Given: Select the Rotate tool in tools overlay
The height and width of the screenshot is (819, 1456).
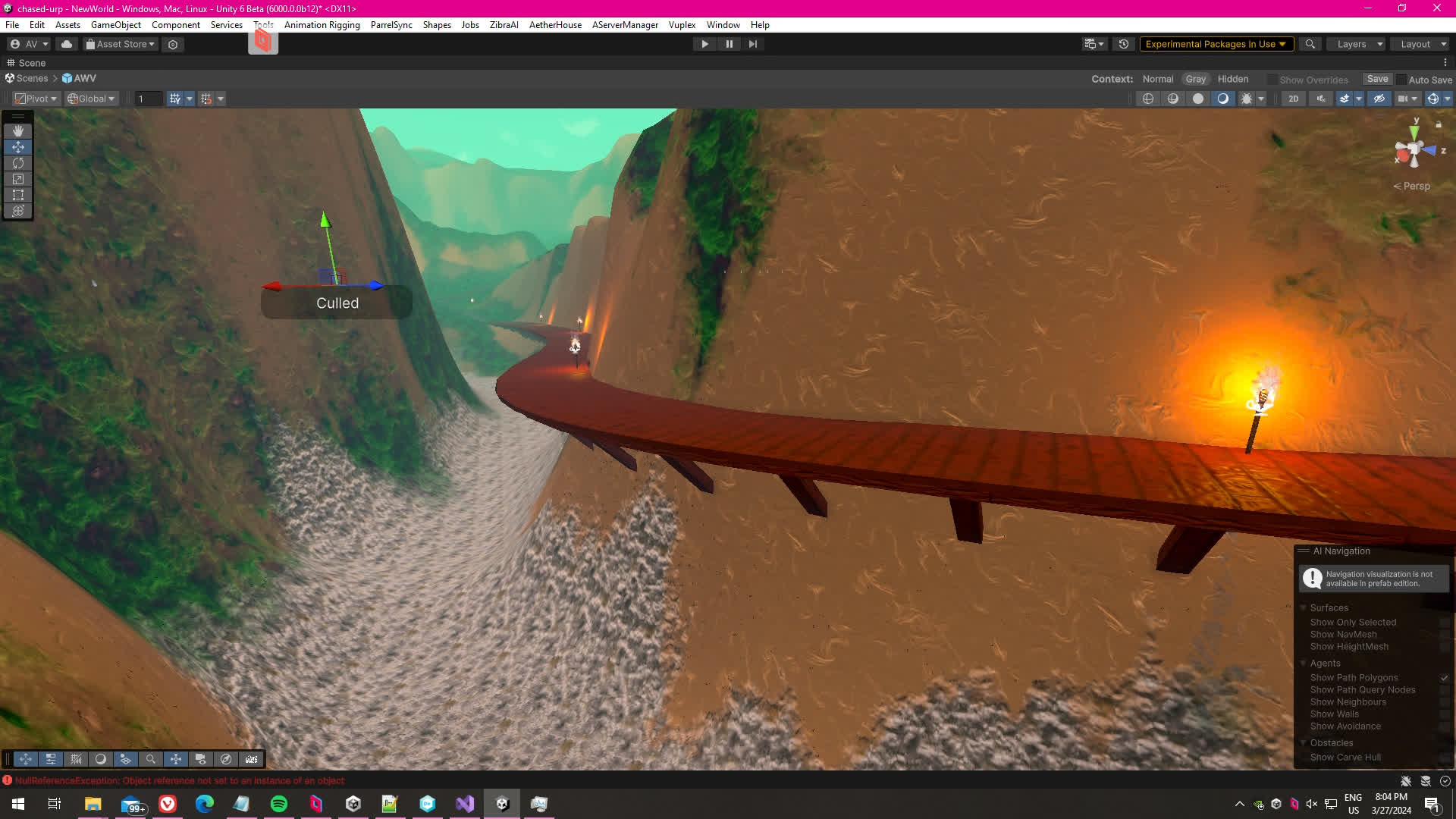Looking at the screenshot, I should coord(18,163).
